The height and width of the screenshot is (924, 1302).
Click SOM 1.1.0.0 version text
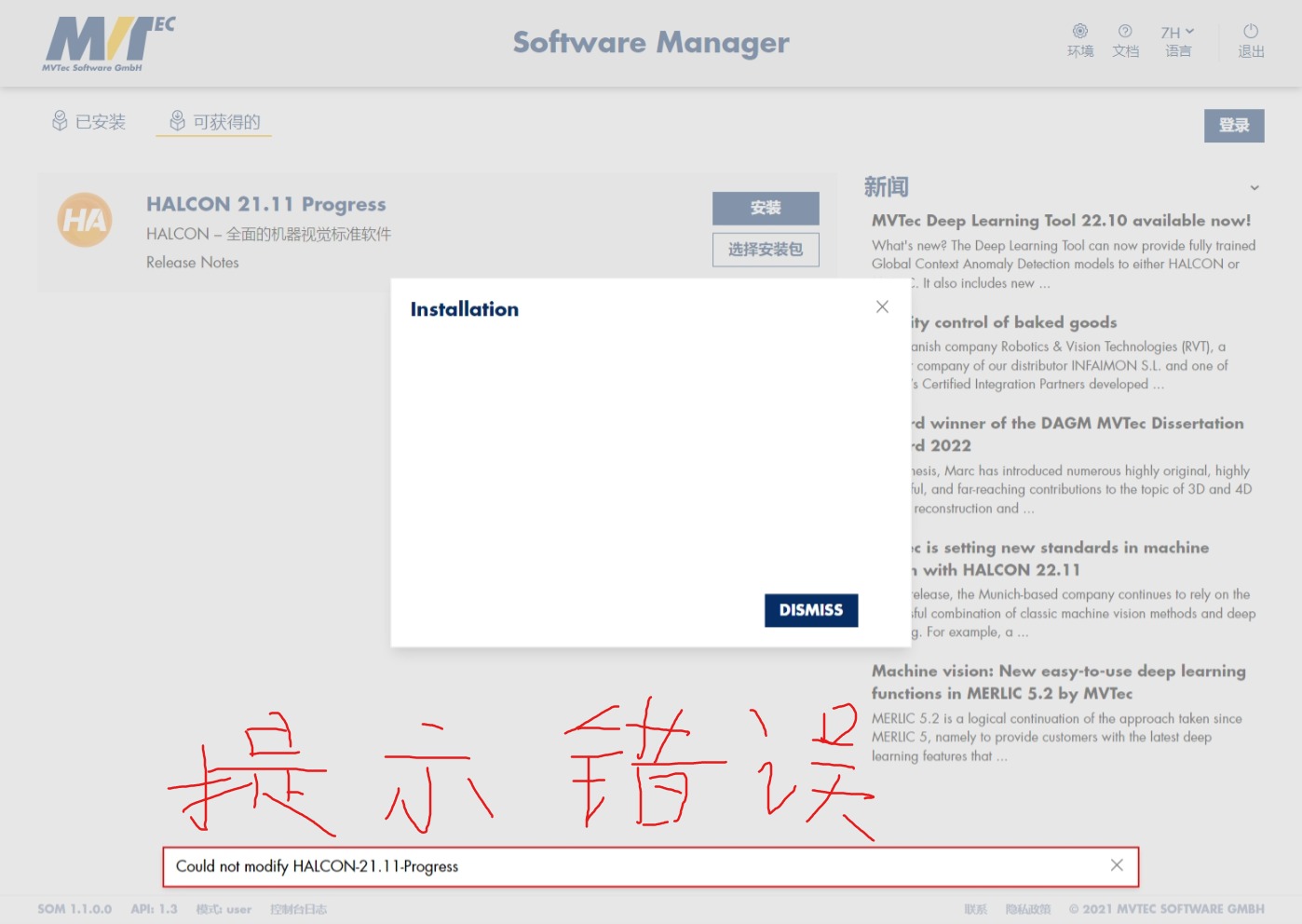point(75,909)
